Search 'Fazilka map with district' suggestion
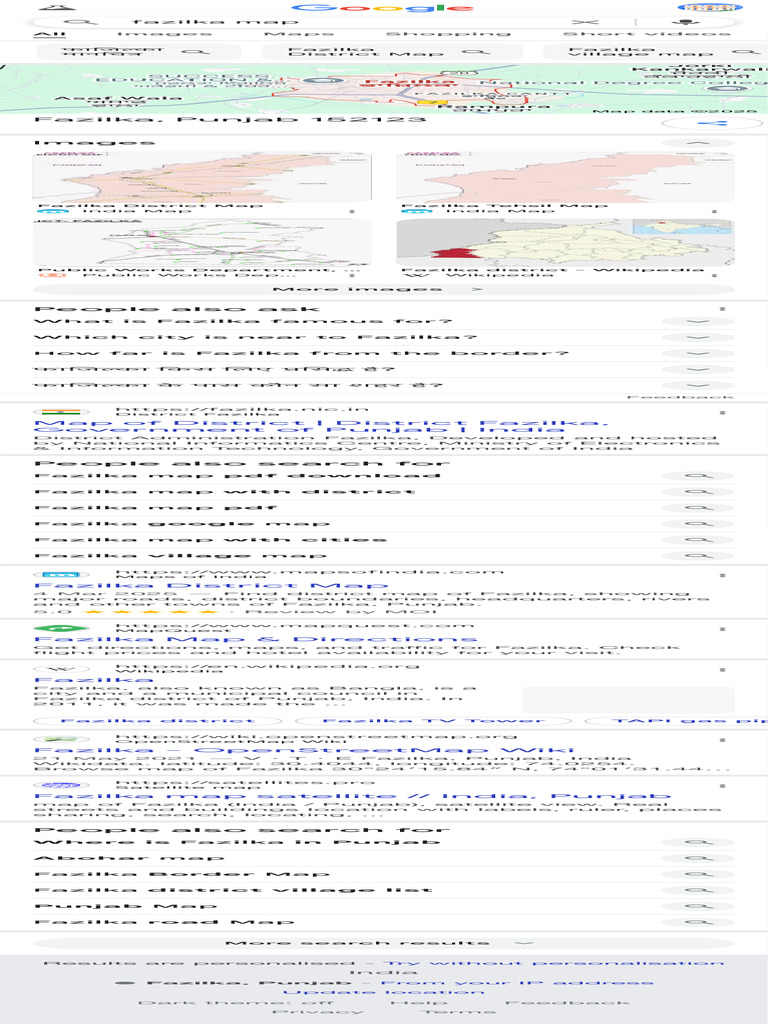The width and height of the screenshot is (768, 1024). pyautogui.click(x=383, y=491)
